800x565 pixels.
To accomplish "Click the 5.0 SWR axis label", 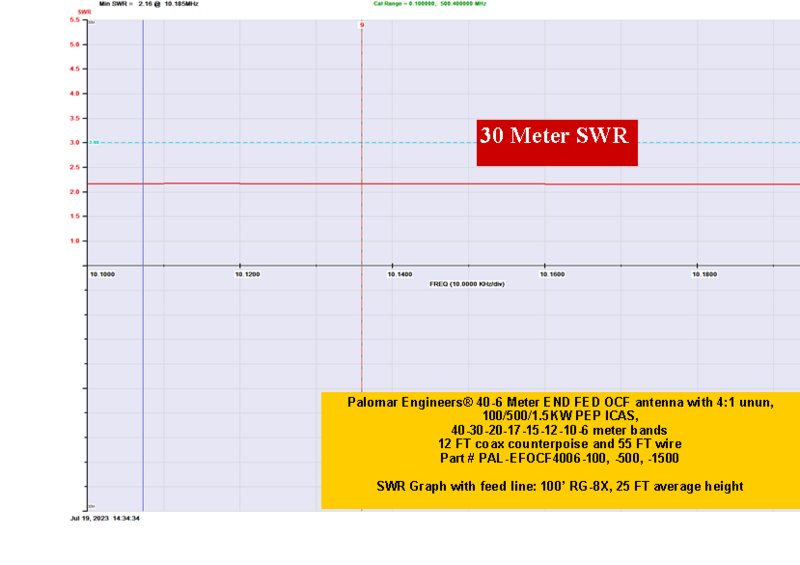I will (74, 44).
